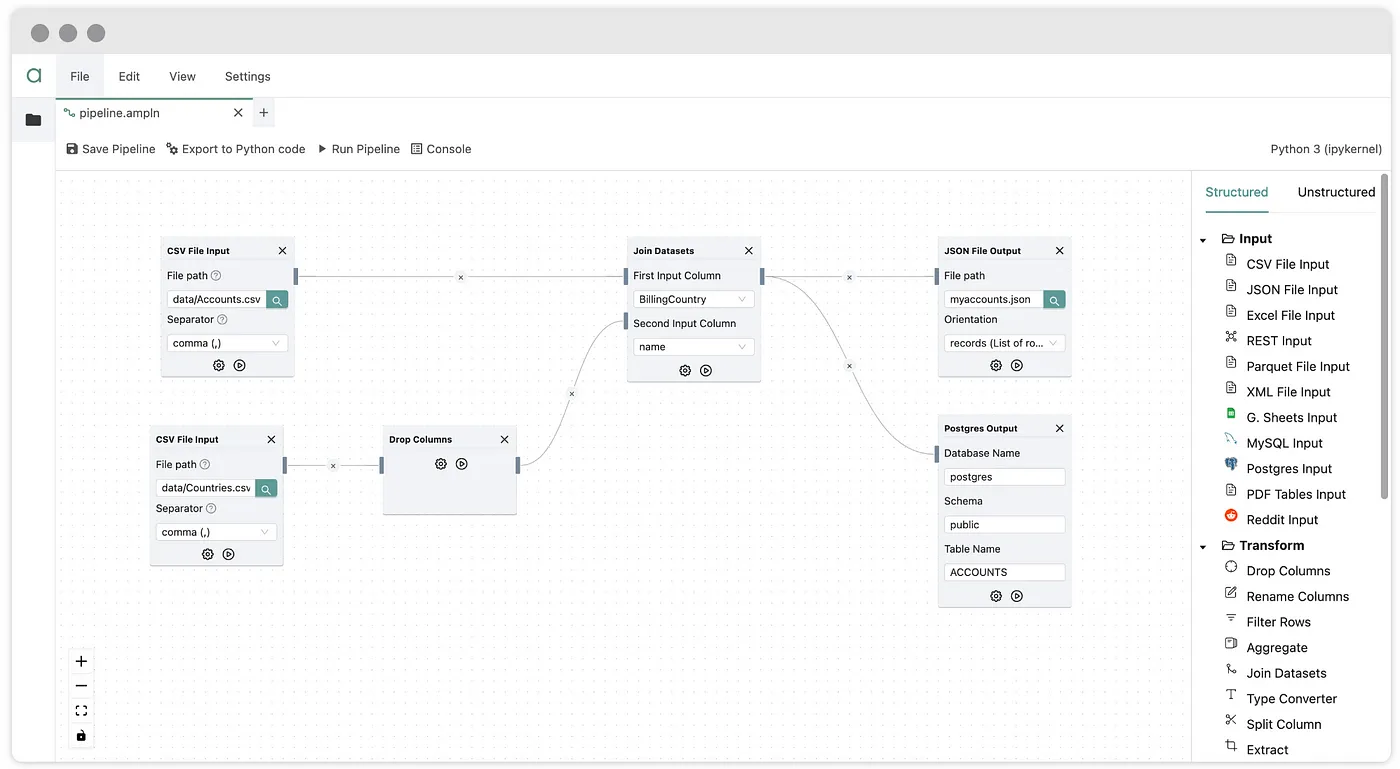Remove the Postgres Output node
Viewport: 1400px width, 769px height.
point(1060,428)
